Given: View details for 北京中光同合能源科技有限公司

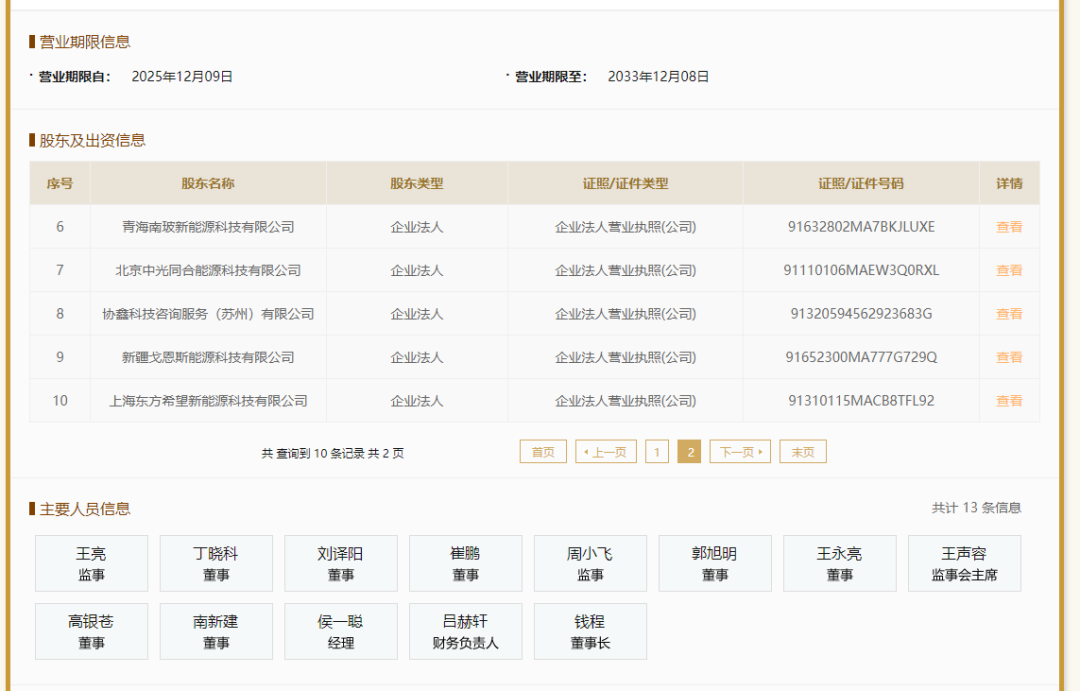Looking at the screenshot, I should point(1008,270).
